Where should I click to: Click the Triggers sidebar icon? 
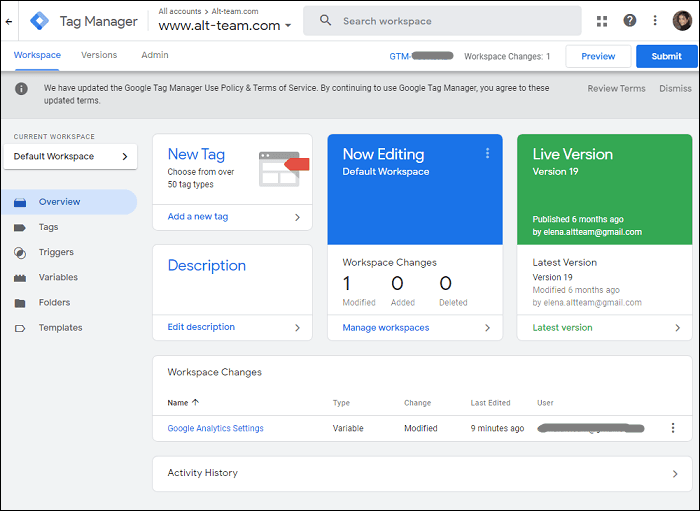[20, 253]
